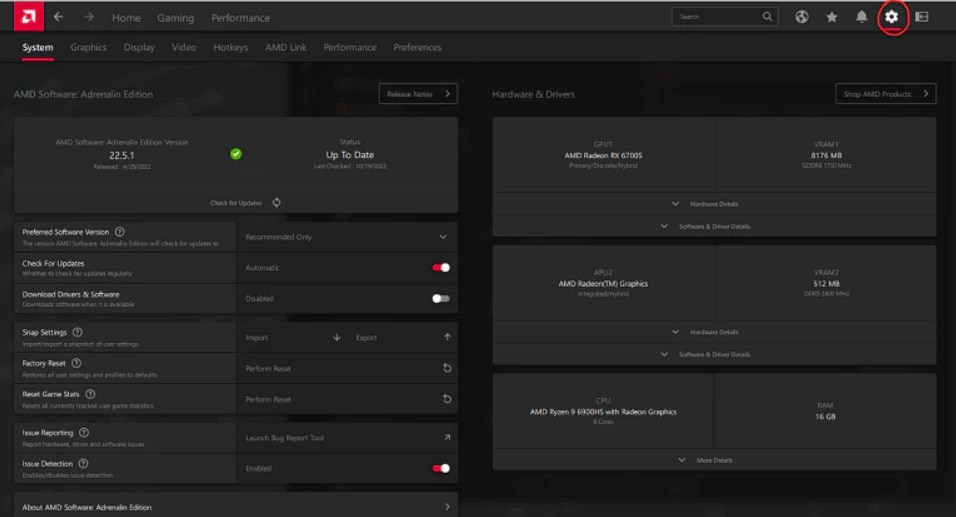This screenshot has width=956, height=517.
Task: Click Preferred Software Version help icon
Action: [120, 232]
